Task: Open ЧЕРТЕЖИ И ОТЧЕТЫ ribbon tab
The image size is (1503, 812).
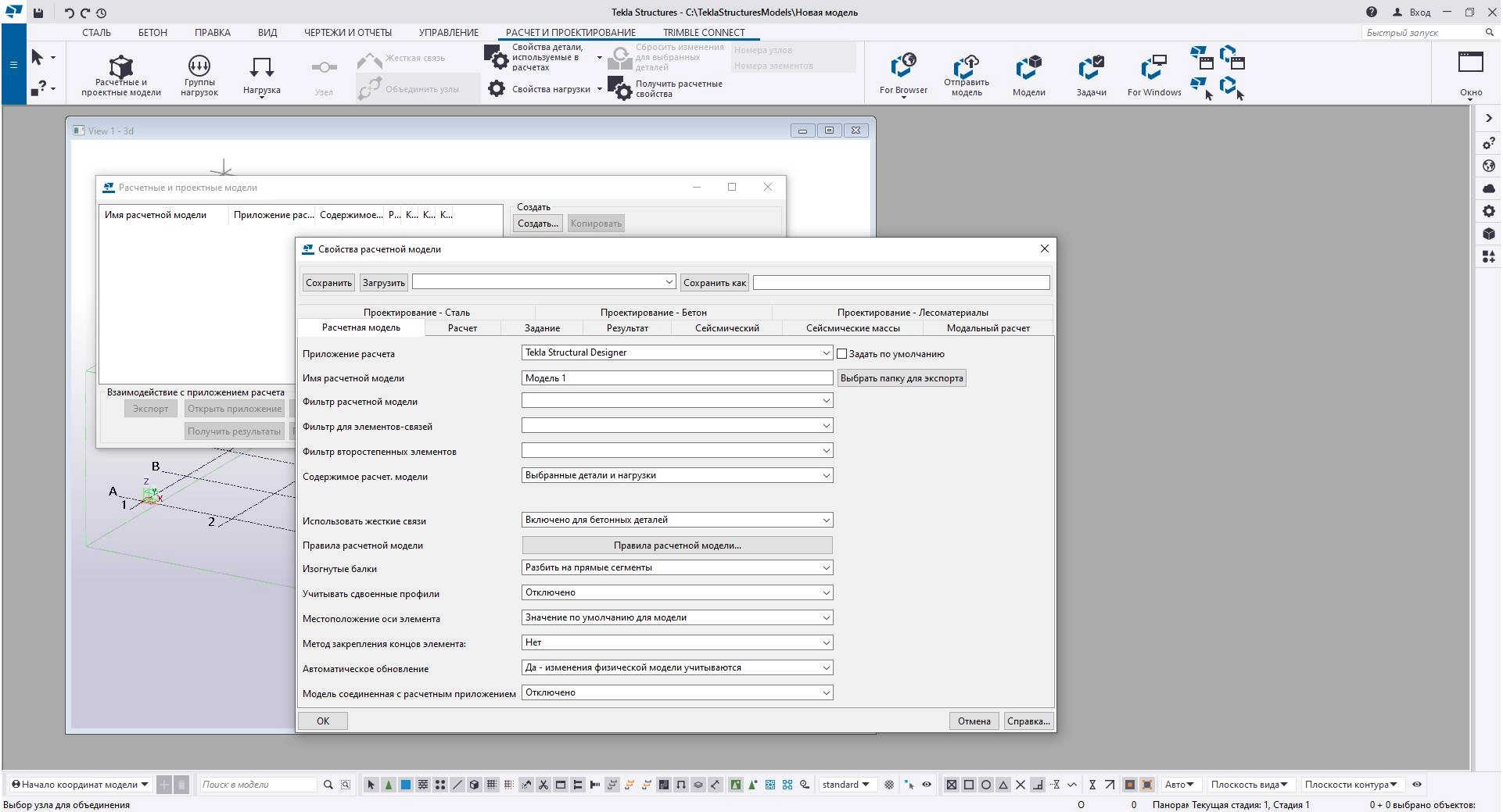Action: click(x=348, y=33)
